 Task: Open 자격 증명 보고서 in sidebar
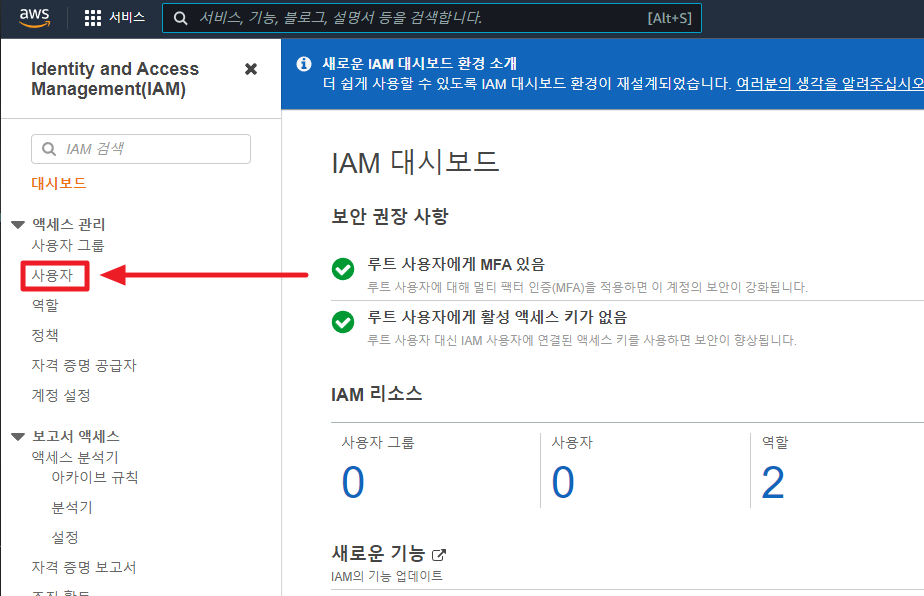click(84, 567)
